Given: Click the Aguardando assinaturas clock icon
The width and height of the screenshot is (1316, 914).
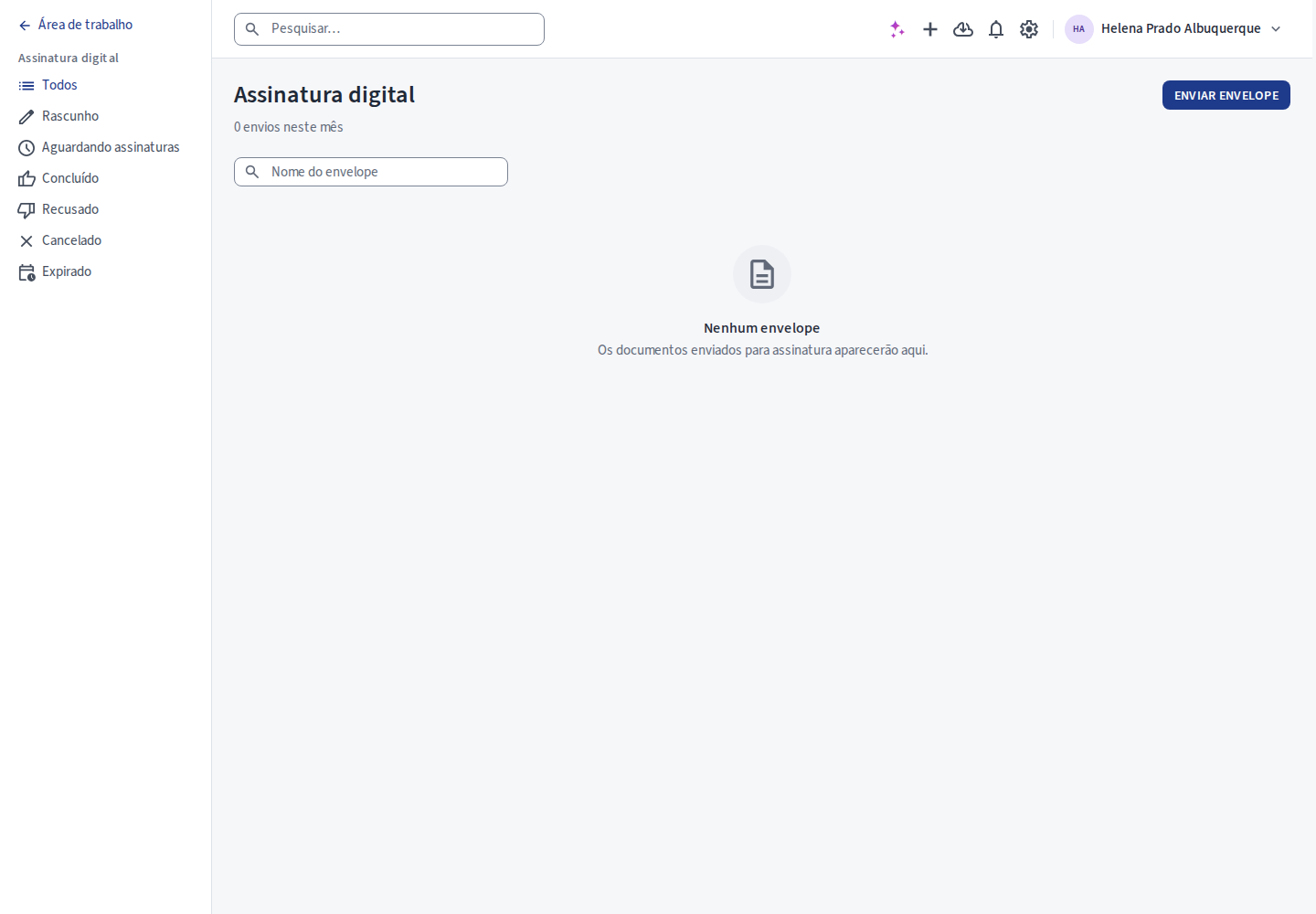Looking at the screenshot, I should pyautogui.click(x=27, y=148).
